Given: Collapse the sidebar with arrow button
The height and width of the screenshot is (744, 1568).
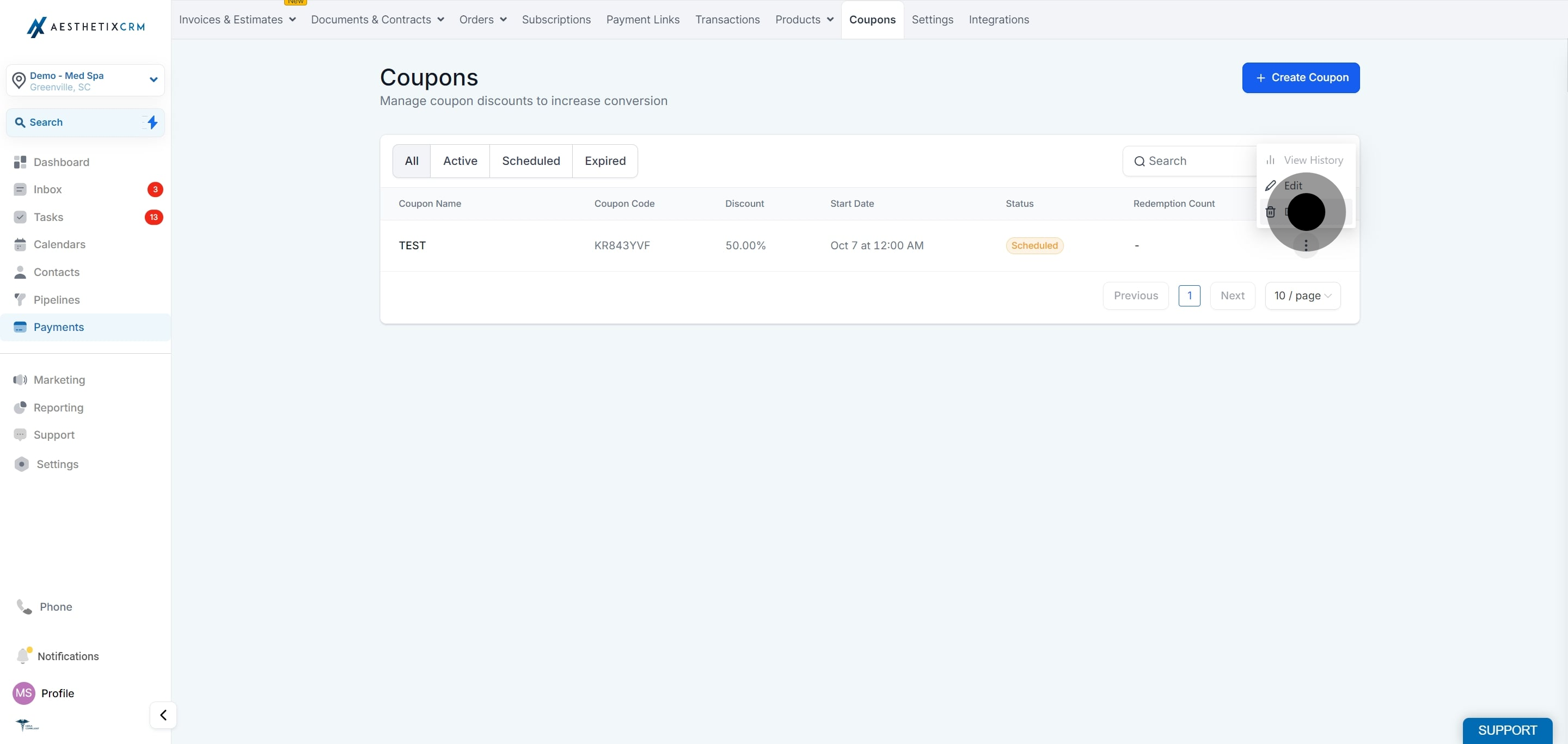Looking at the screenshot, I should pyautogui.click(x=163, y=715).
